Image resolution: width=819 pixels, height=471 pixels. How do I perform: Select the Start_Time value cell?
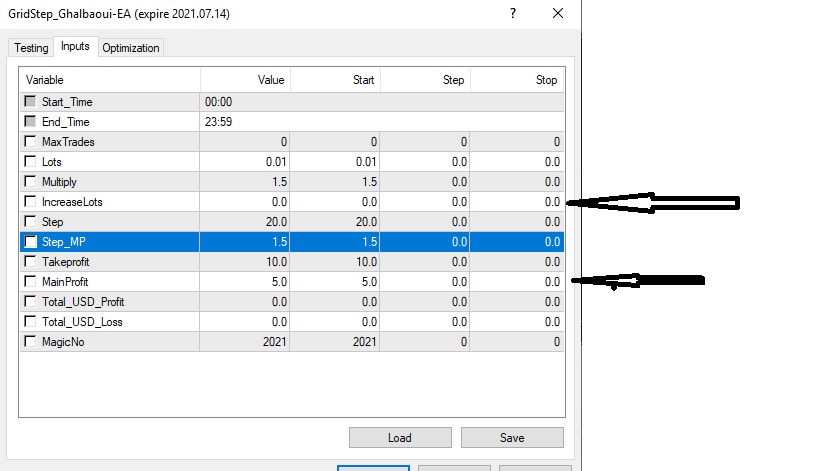pos(245,102)
